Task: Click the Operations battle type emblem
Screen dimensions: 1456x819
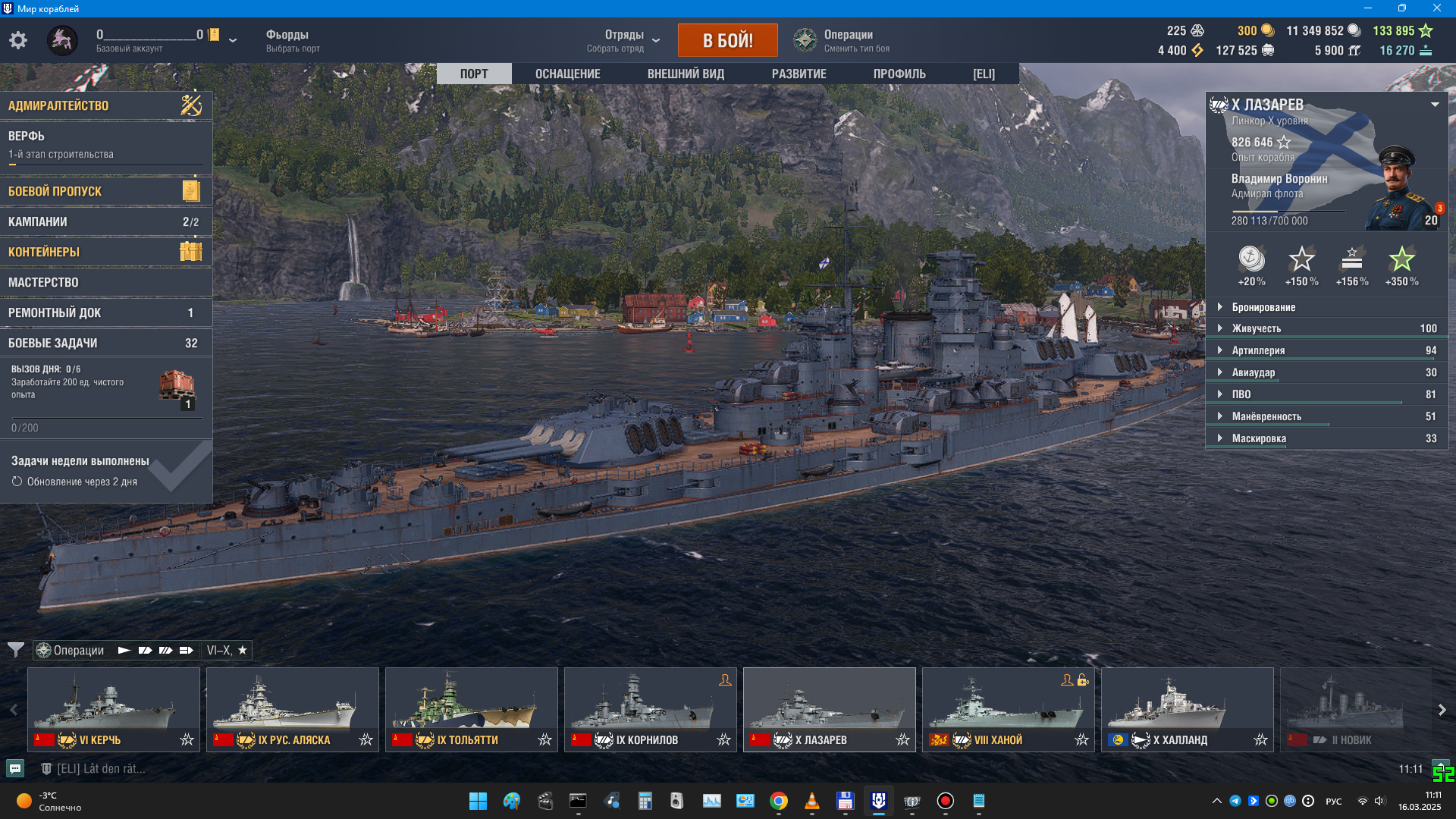Action: [x=805, y=40]
